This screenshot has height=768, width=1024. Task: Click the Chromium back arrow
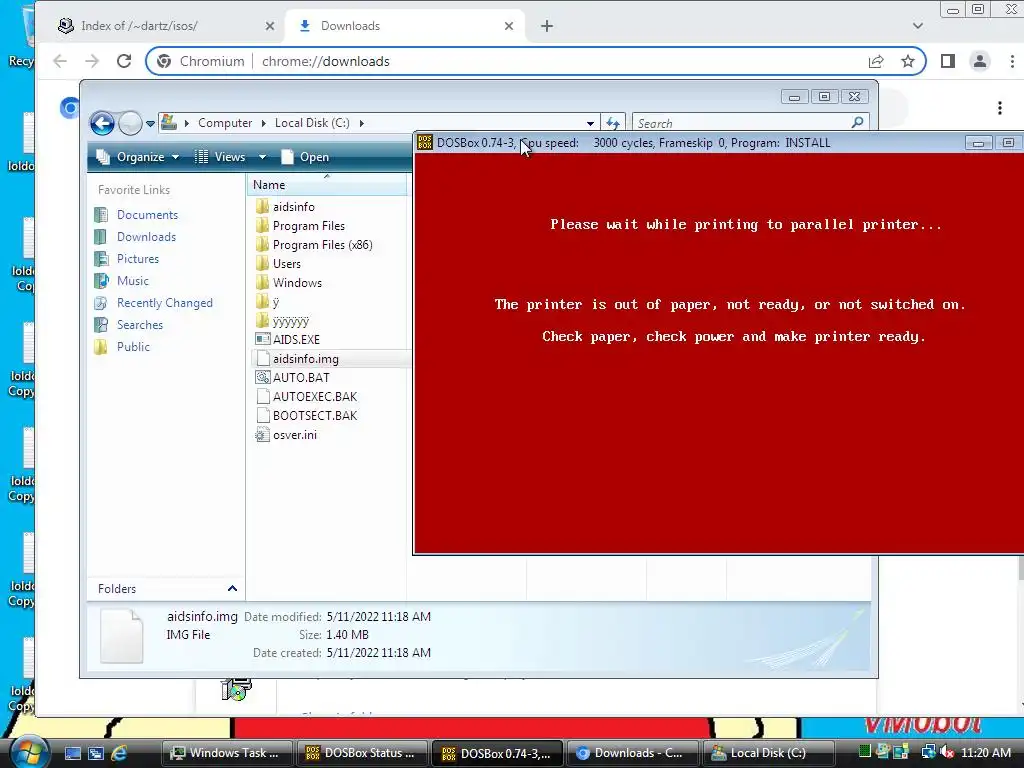pos(60,61)
